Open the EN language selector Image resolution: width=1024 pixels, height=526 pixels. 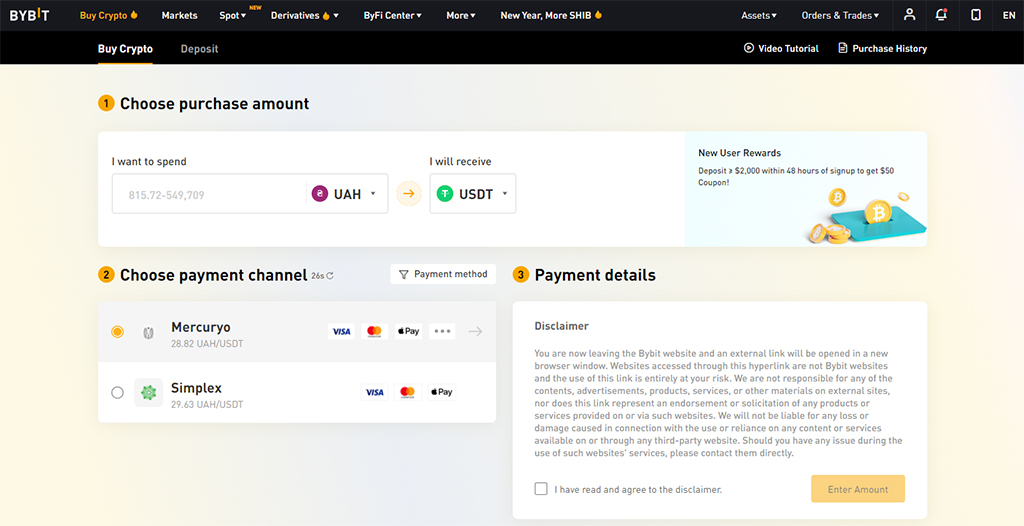1008,15
